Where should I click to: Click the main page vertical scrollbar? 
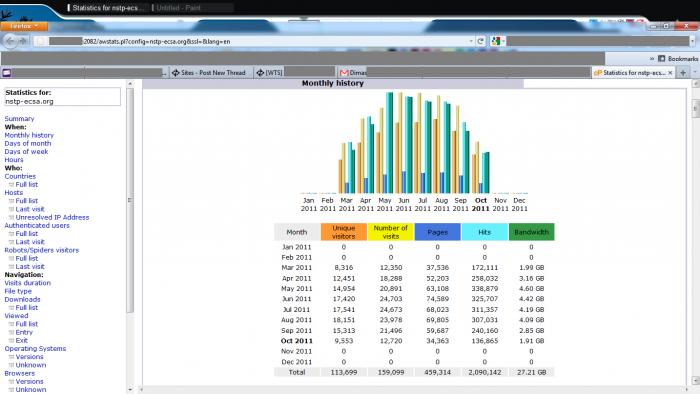pyautogui.click(x=696, y=108)
